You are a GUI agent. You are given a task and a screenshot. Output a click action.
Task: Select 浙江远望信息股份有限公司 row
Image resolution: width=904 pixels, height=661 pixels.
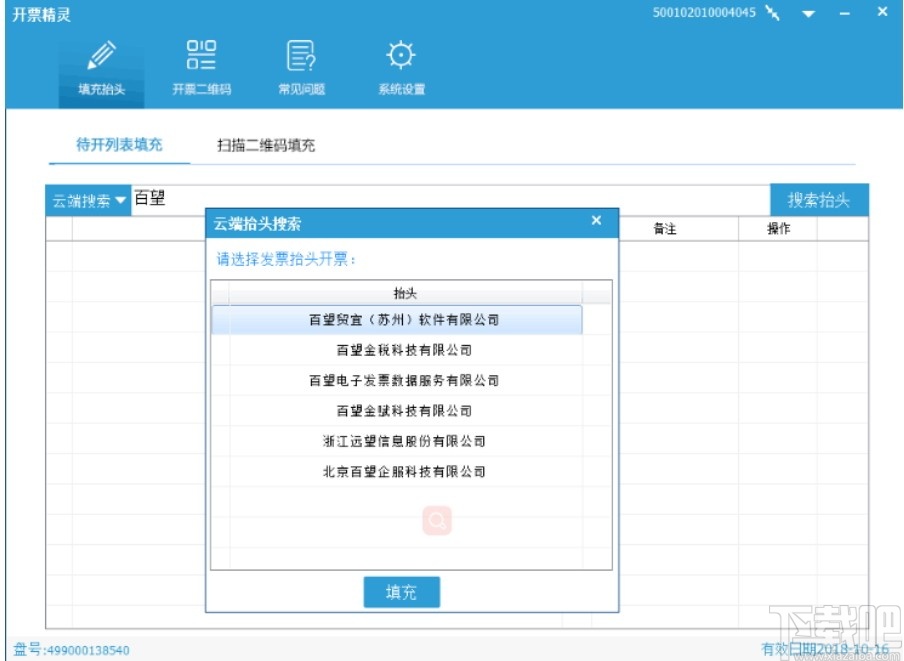click(x=397, y=441)
